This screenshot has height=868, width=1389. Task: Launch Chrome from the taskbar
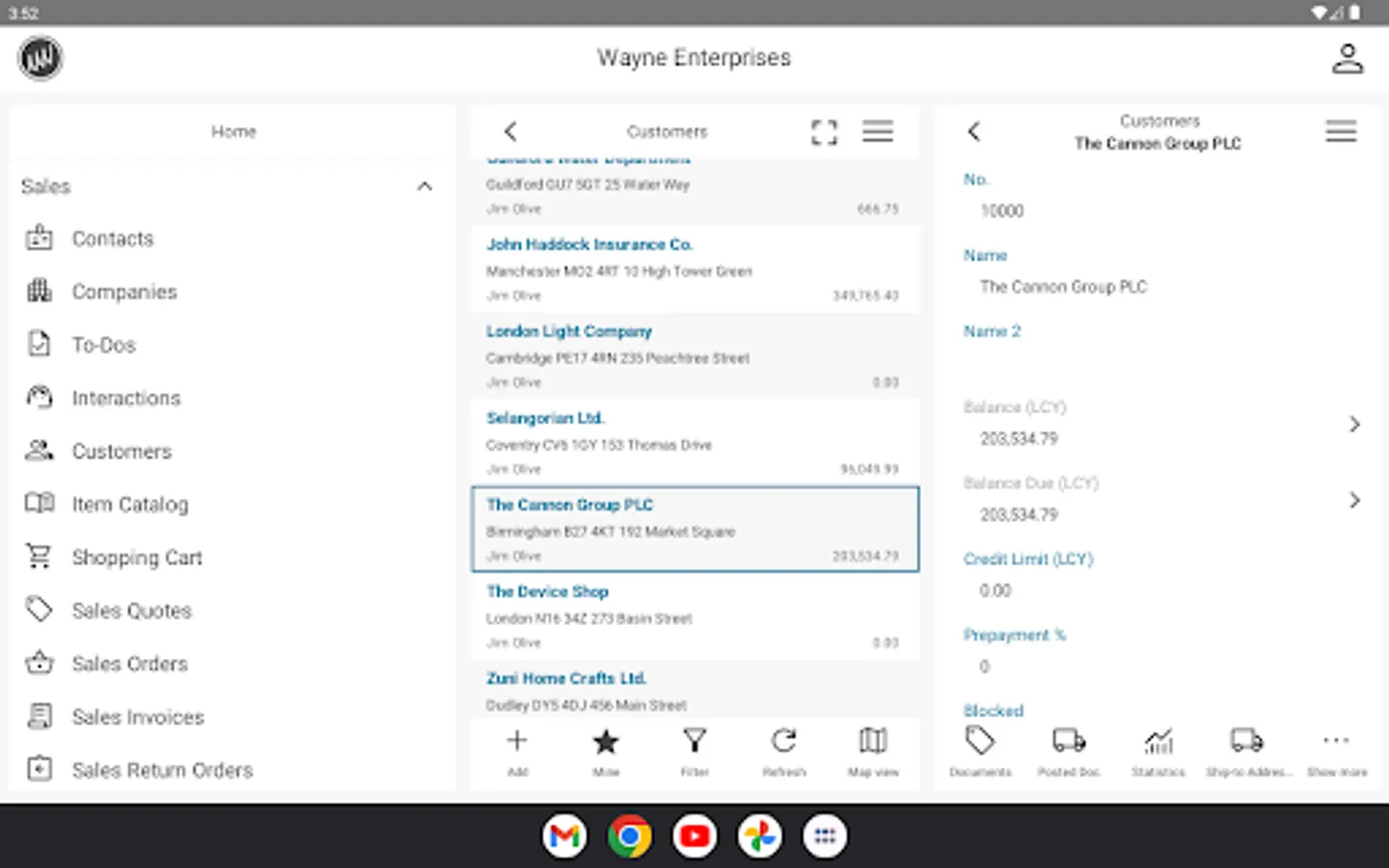(x=630, y=836)
